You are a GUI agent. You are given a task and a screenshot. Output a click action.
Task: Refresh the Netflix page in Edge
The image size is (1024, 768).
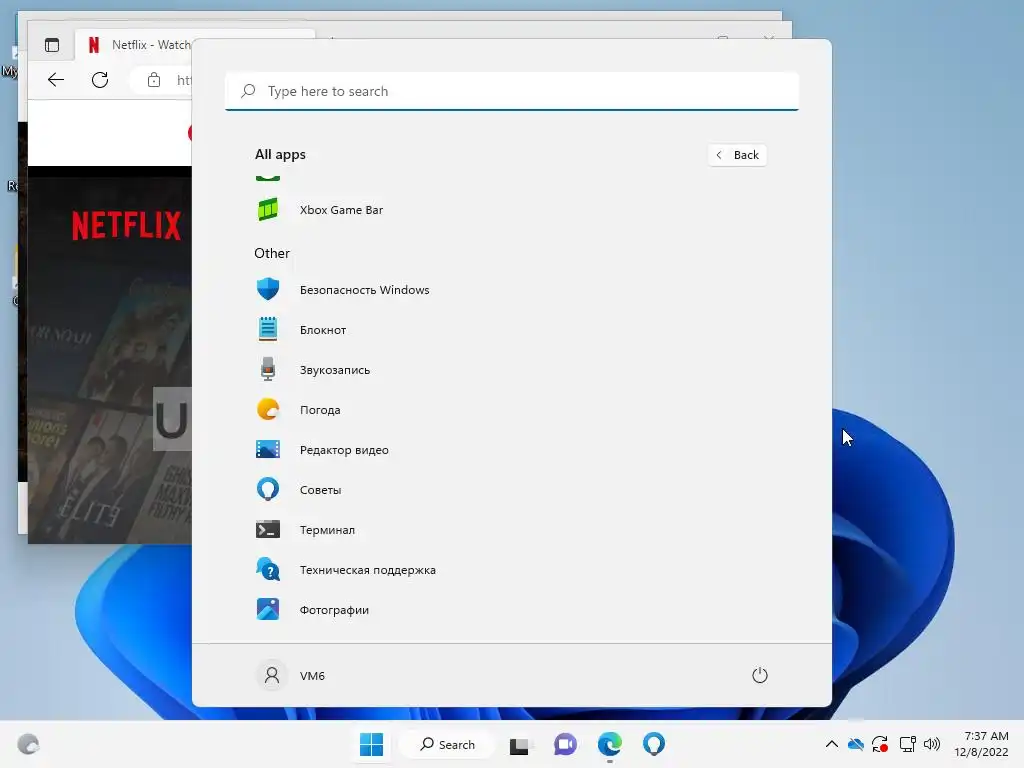[x=100, y=80]
